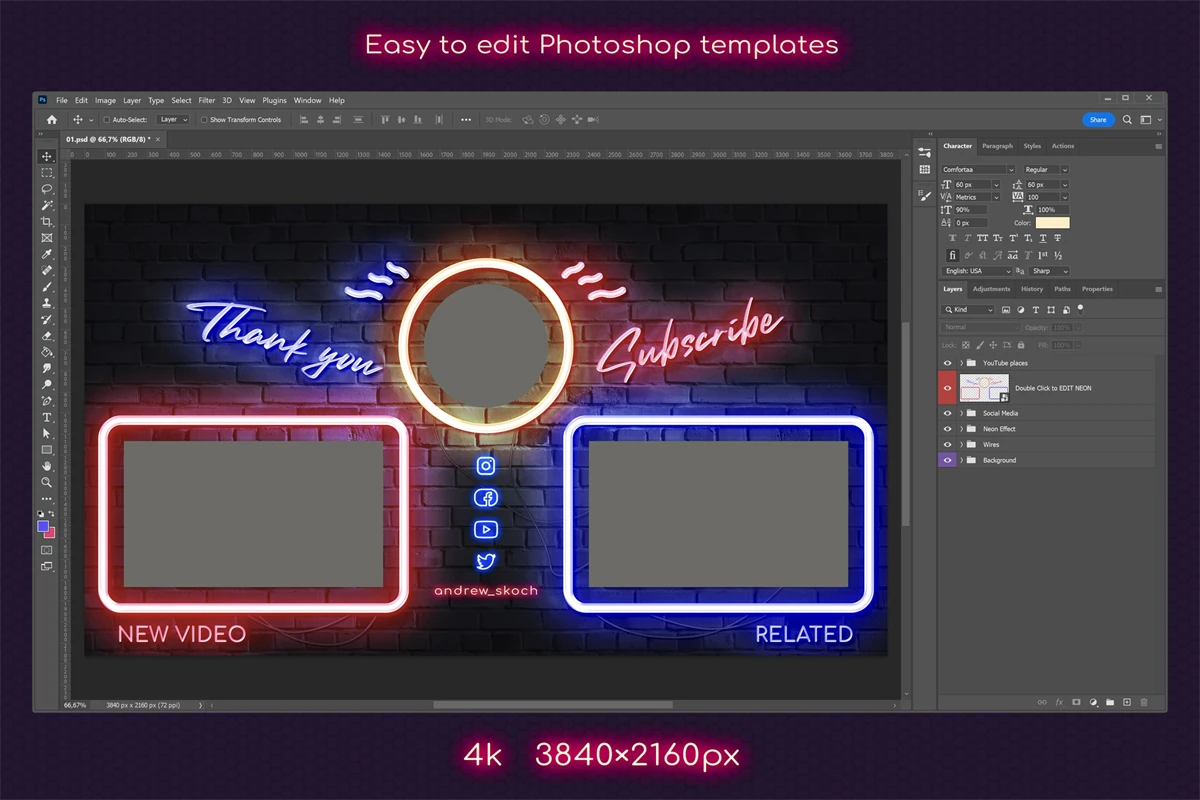Viewport: 1200px width, 800px height.
Task: Enable the Auto-Select checkbox
Action: coord(107,120)
